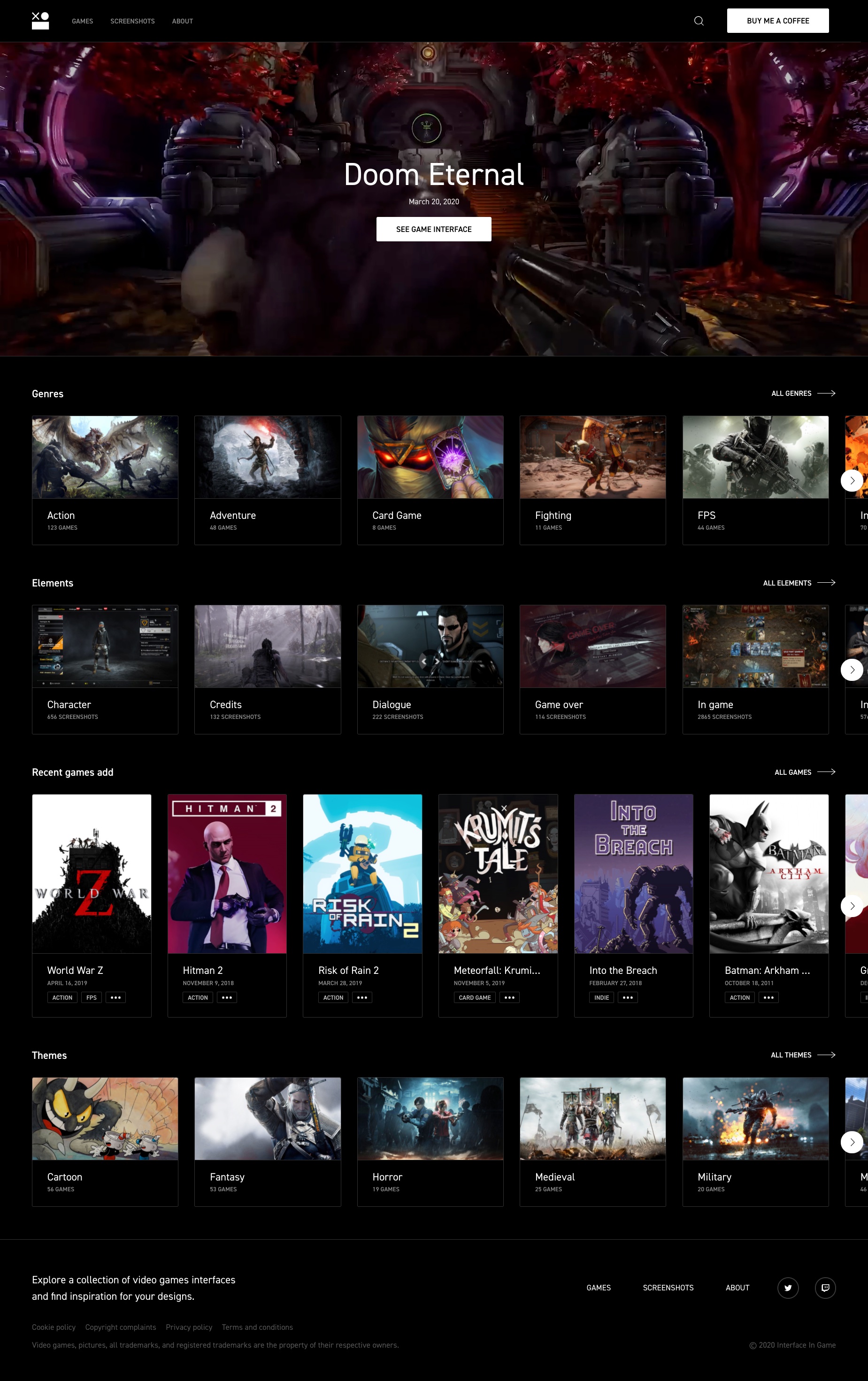
Task: Open About in the top navigation
Action: (x=182, y=21)
